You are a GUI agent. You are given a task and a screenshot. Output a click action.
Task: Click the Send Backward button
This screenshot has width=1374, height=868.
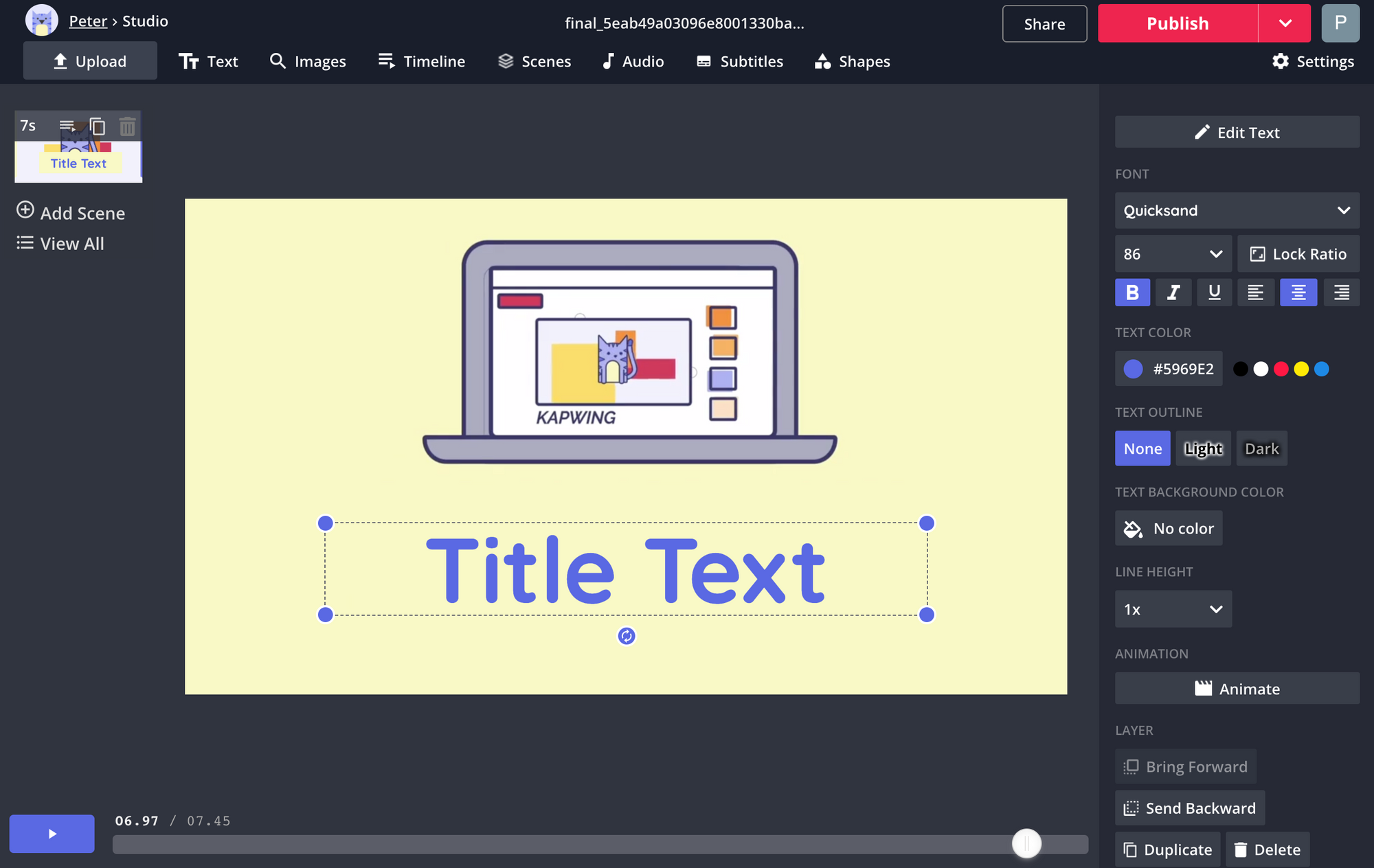tap(1189, 808)
